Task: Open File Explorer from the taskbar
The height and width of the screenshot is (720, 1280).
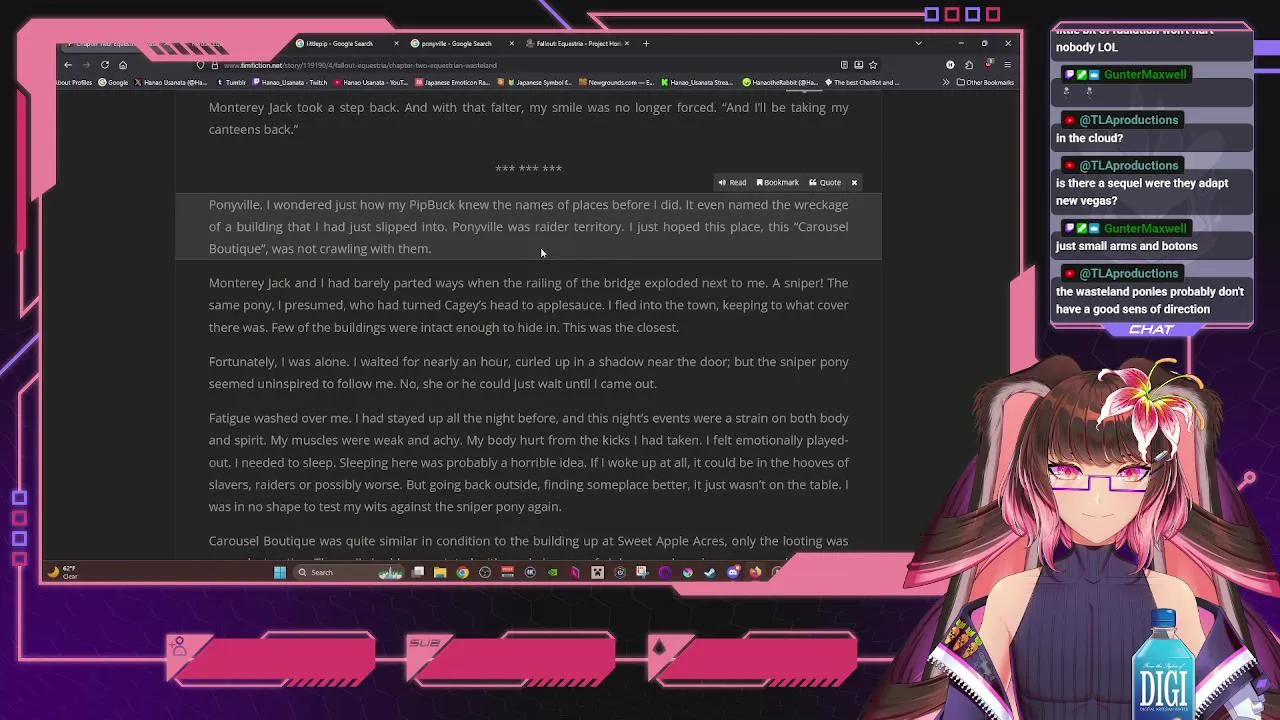Action: point(440,572)
